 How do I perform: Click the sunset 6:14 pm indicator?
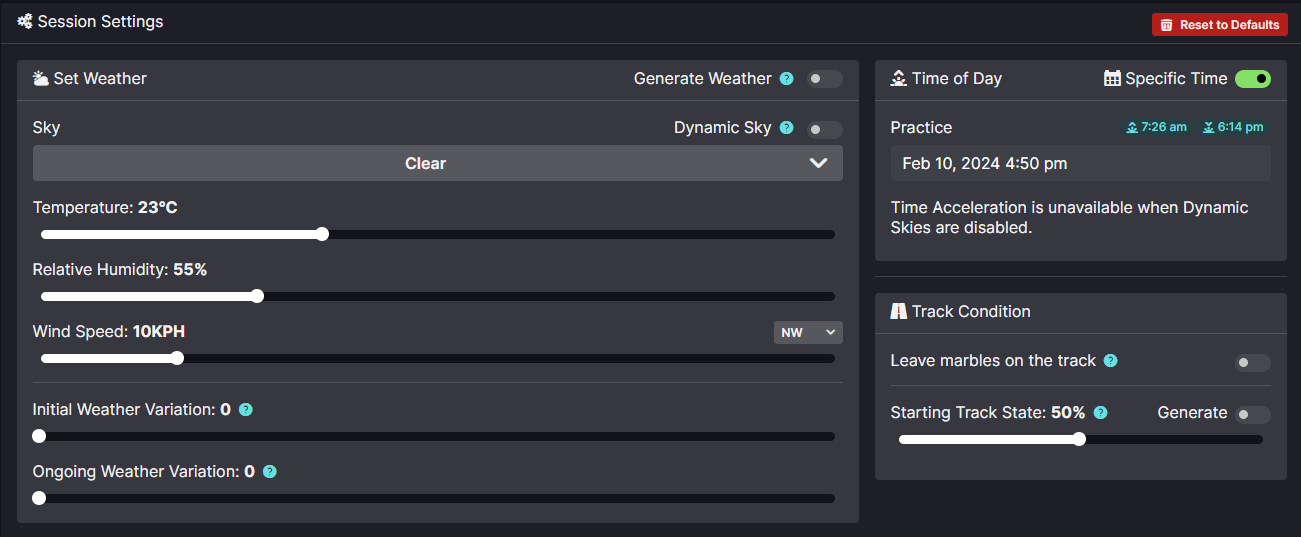point(1233,127)
